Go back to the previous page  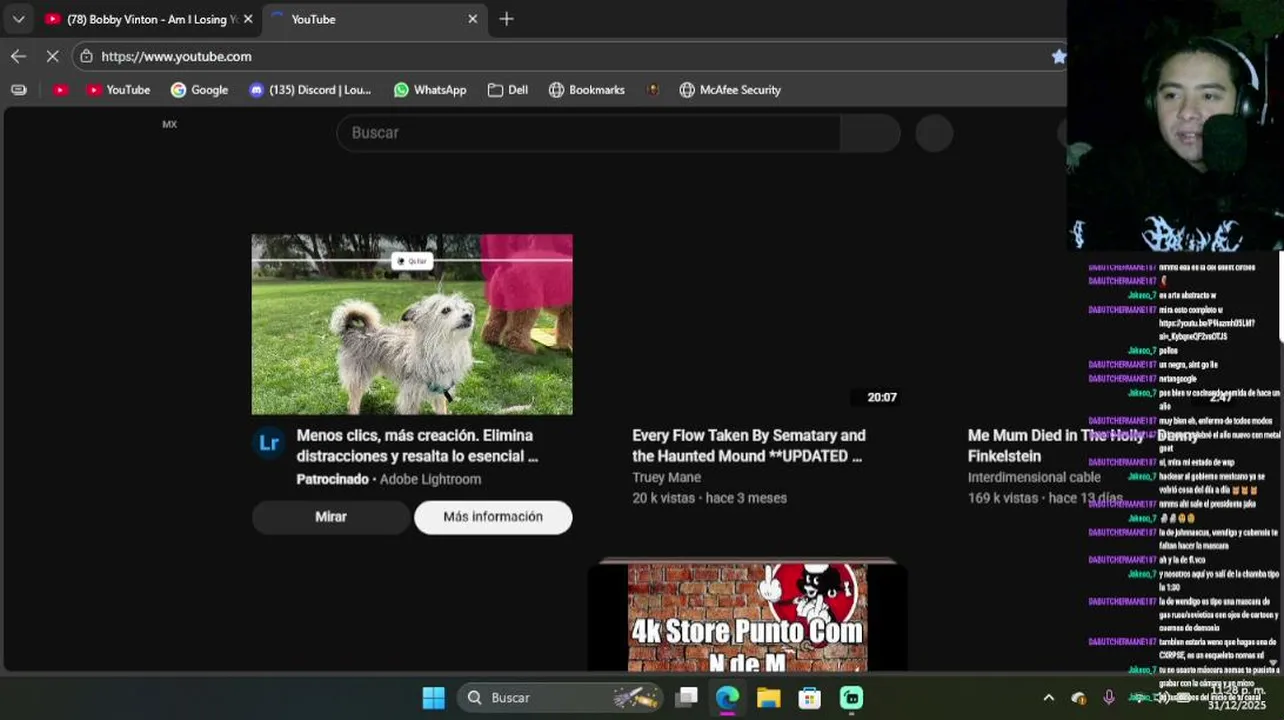click(x=18, y=56)
